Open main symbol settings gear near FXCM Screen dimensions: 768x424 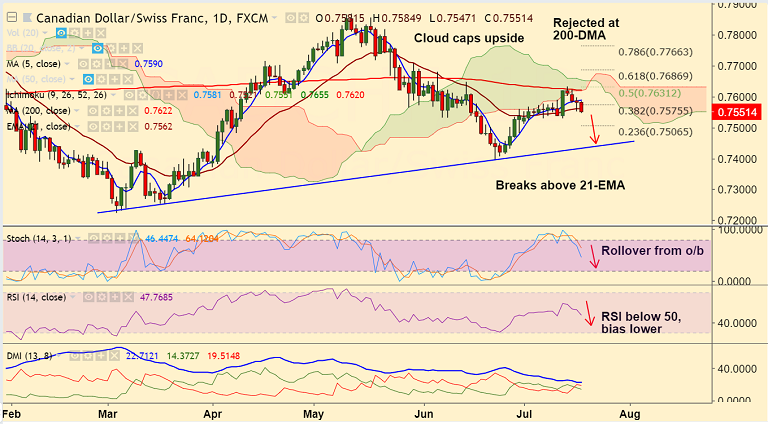pos(304,18)
